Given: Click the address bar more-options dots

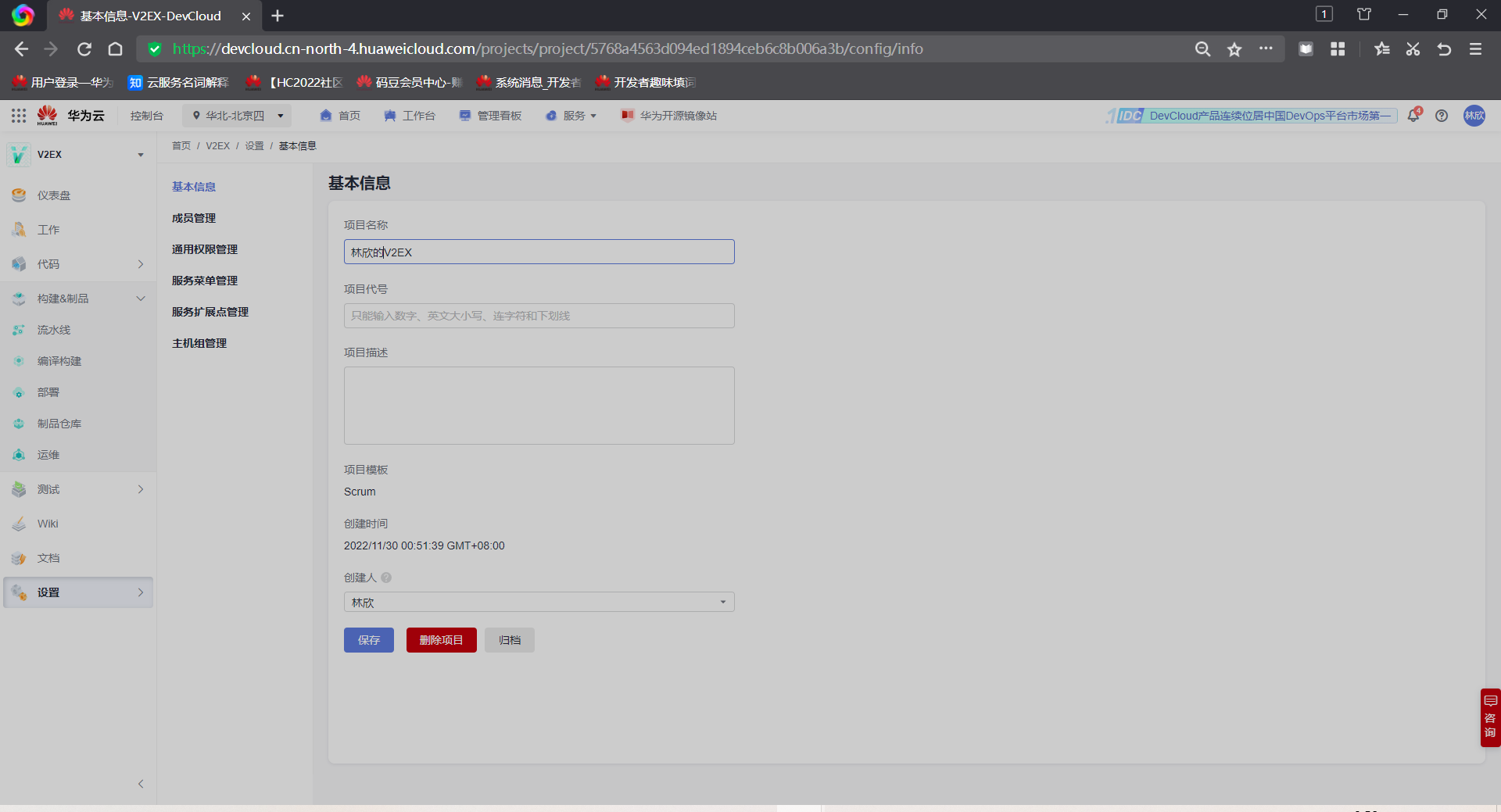Looking at the screenshot, I should pyautogui.click(x=1266, y=48).
